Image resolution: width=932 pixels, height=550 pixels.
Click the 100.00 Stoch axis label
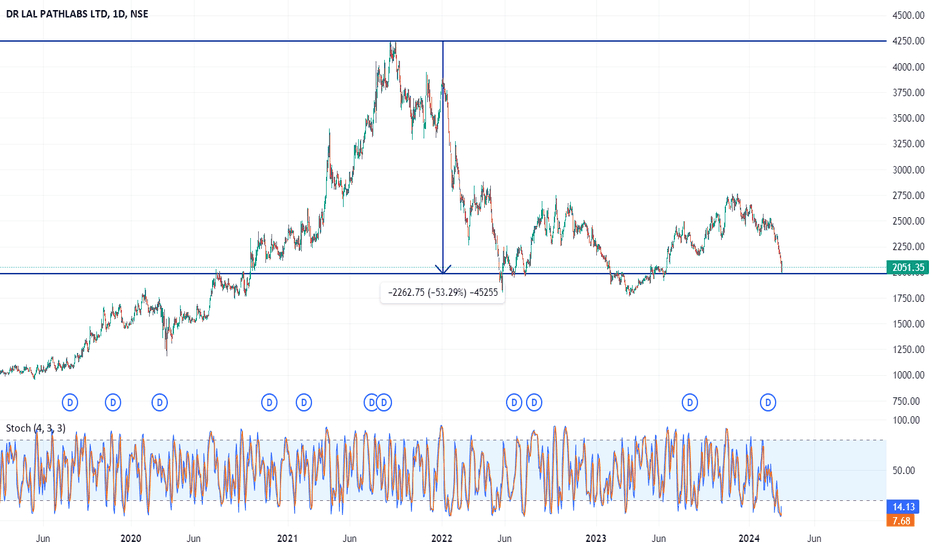(906, 420)
